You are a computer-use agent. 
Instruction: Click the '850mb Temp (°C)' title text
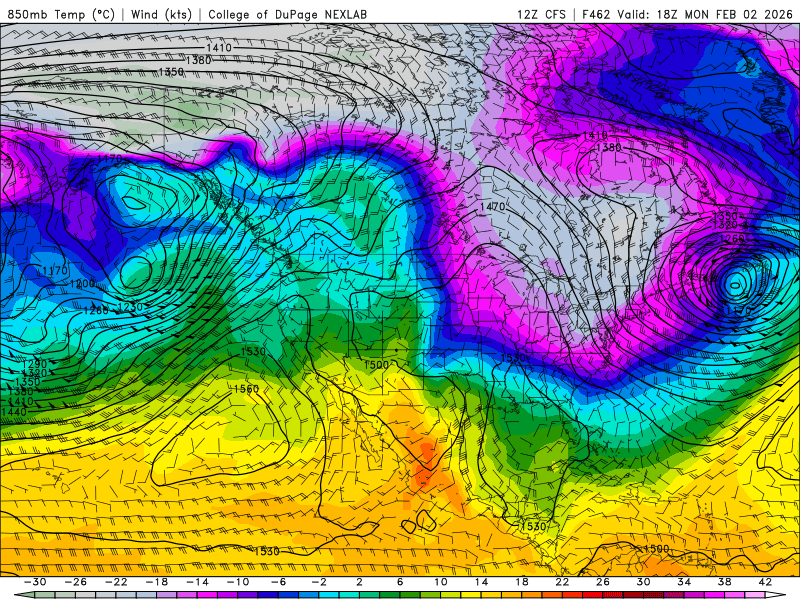pos(61,14)
